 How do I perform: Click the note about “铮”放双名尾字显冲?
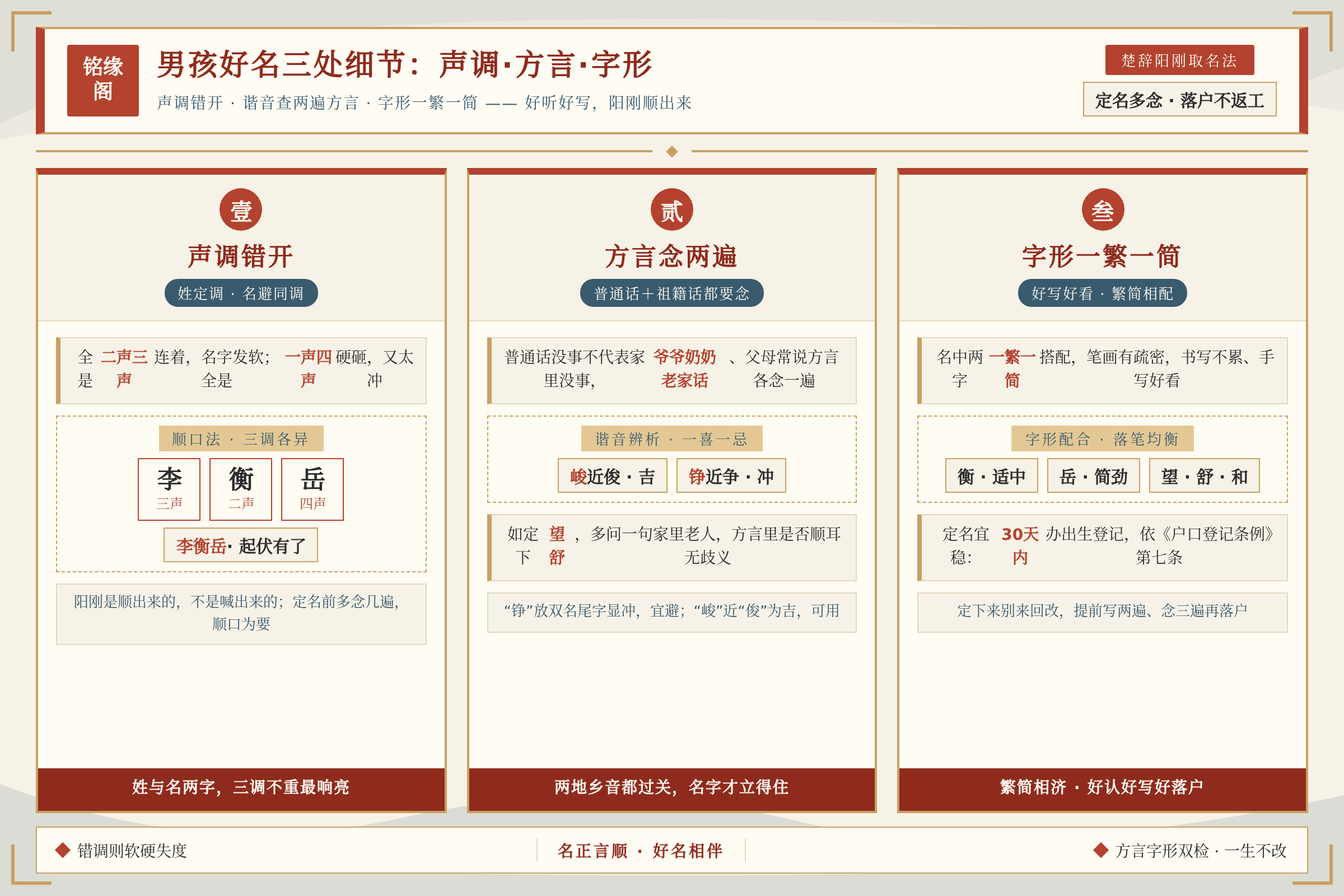[671, 612]
